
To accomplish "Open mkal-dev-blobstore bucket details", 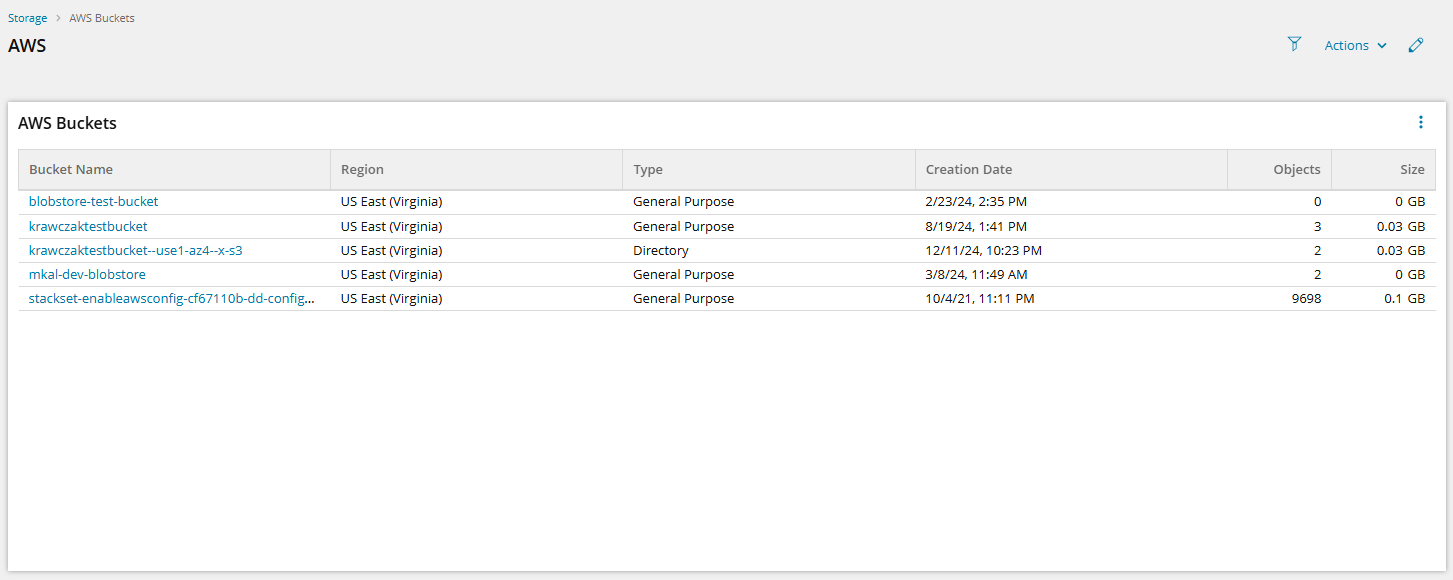I will click(87, 274).
